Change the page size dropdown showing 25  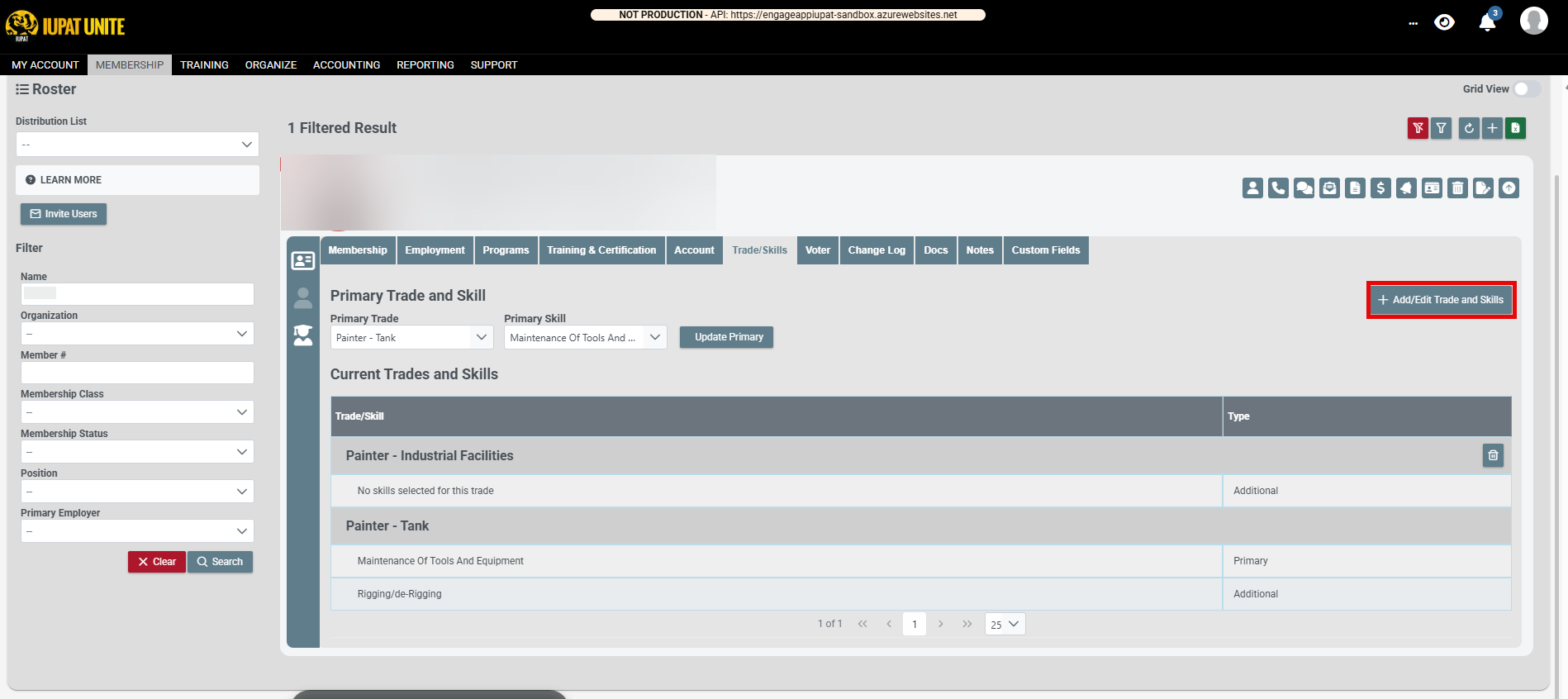[1005, 624]
